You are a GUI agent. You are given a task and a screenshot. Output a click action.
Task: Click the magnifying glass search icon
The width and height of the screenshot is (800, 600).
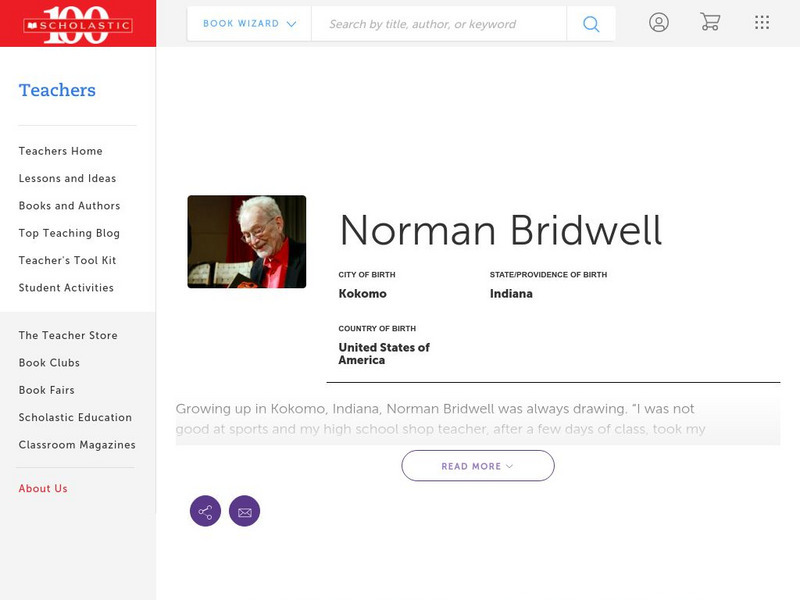point(591,23)
